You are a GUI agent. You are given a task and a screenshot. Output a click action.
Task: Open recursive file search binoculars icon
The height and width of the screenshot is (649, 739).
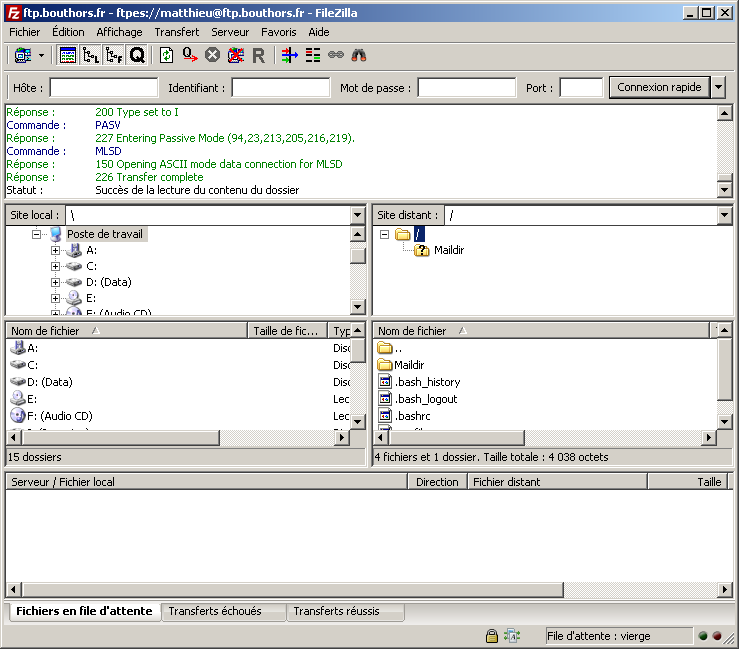click(359, 56)
